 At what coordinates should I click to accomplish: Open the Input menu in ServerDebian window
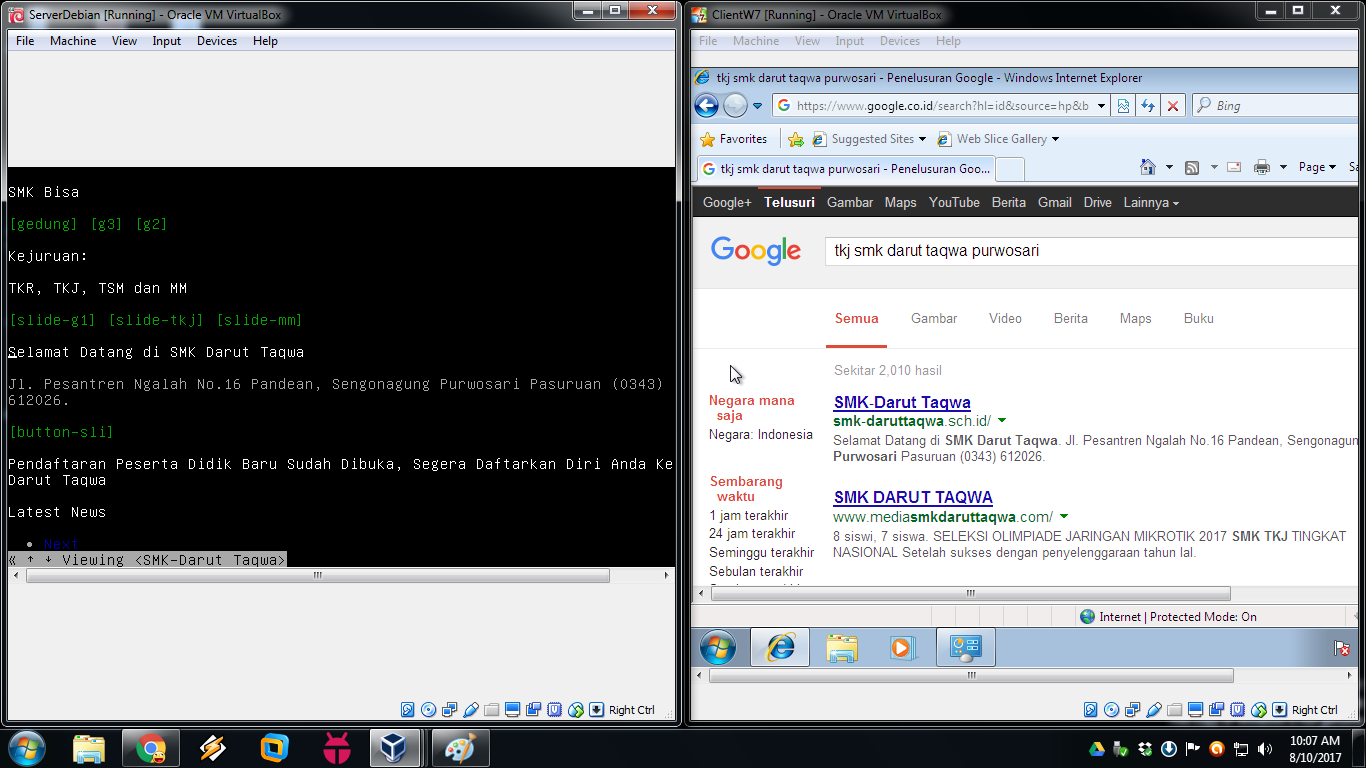coord(167,41)
